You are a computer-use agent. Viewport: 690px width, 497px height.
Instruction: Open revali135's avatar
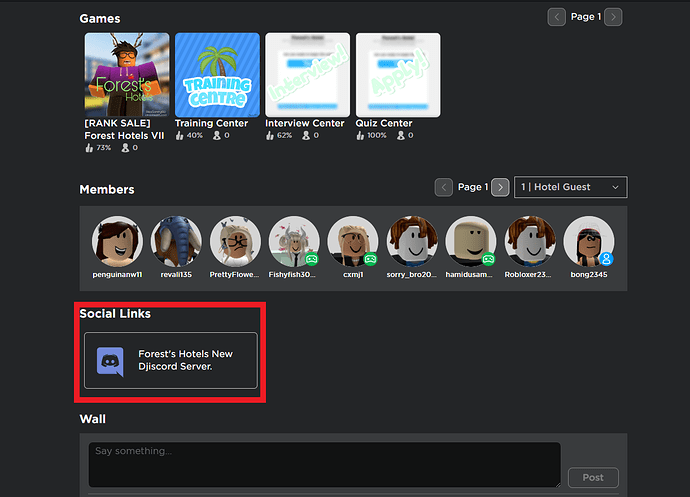point(176,241)
